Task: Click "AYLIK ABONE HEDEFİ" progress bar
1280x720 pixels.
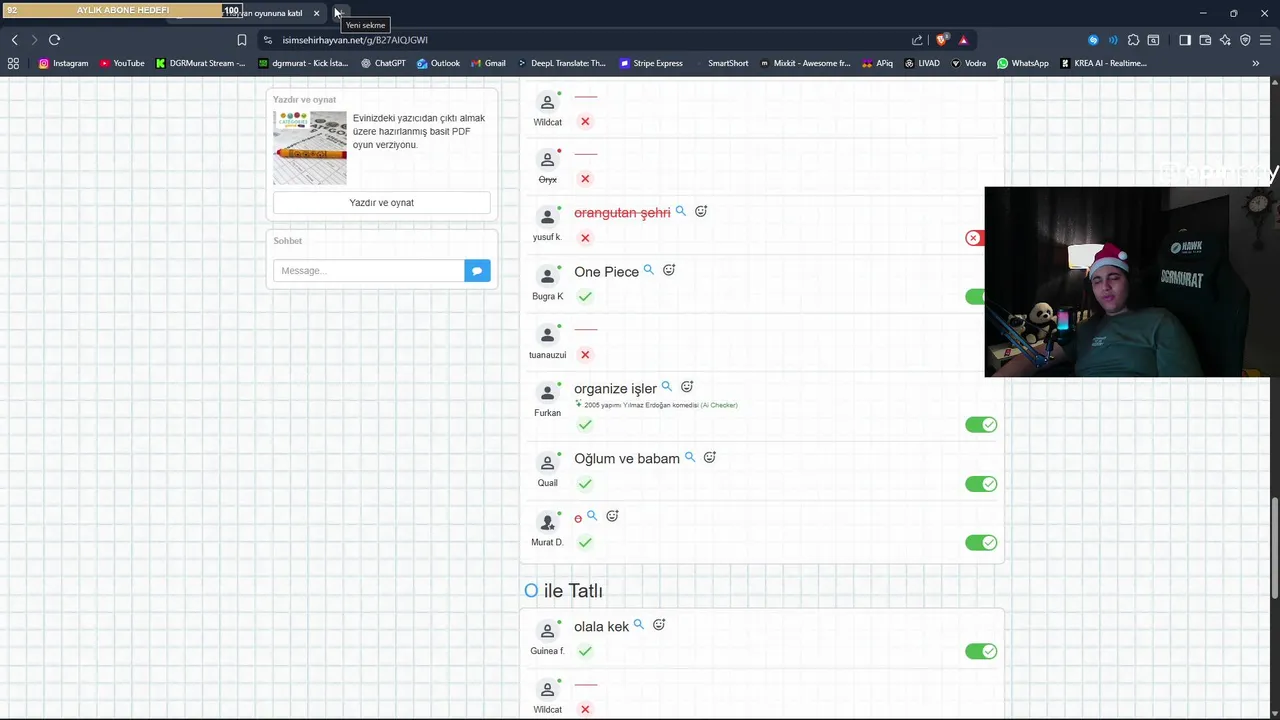Action: tap(123, 10)
